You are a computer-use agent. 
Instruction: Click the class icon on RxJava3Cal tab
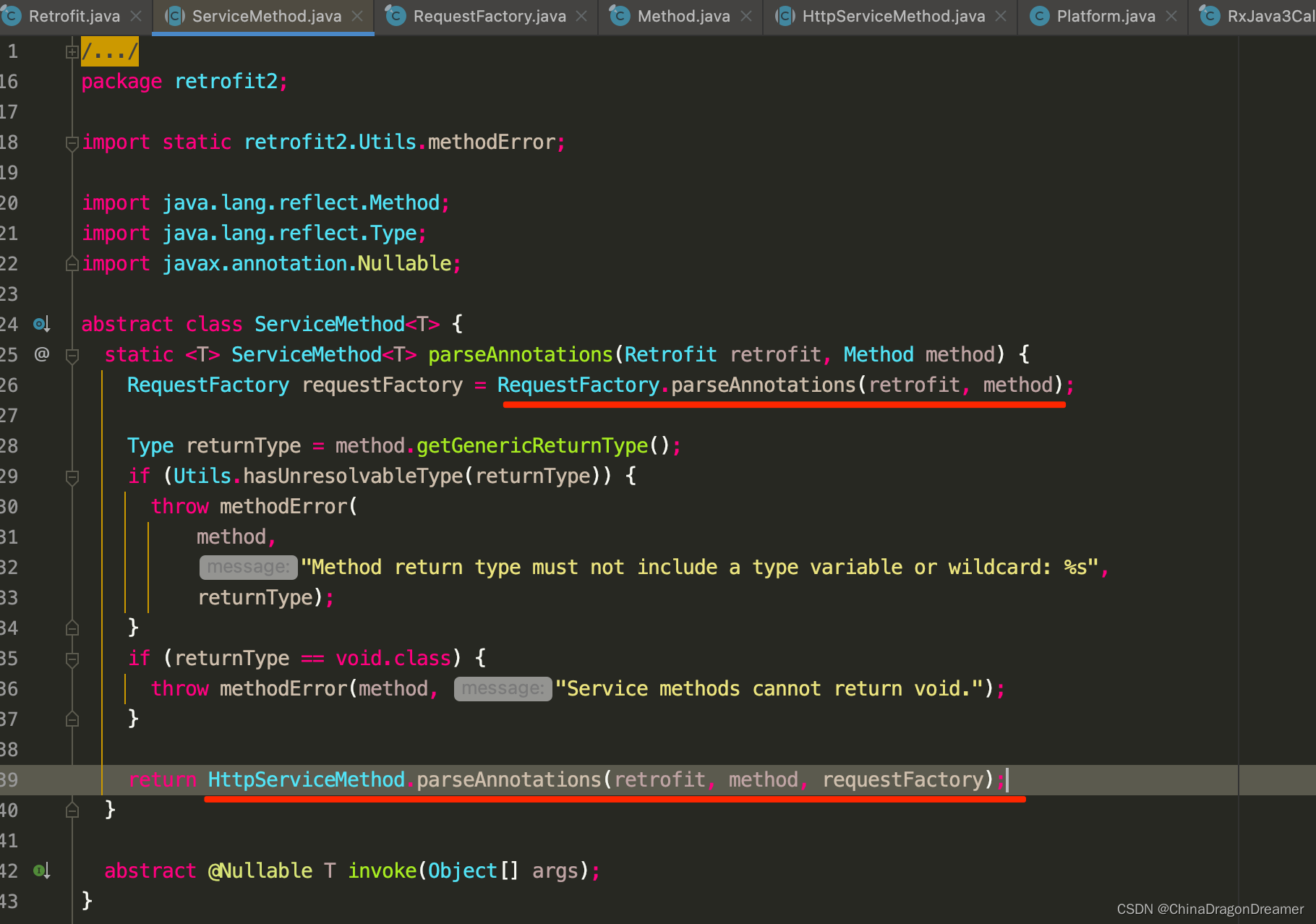[1210, 16]
